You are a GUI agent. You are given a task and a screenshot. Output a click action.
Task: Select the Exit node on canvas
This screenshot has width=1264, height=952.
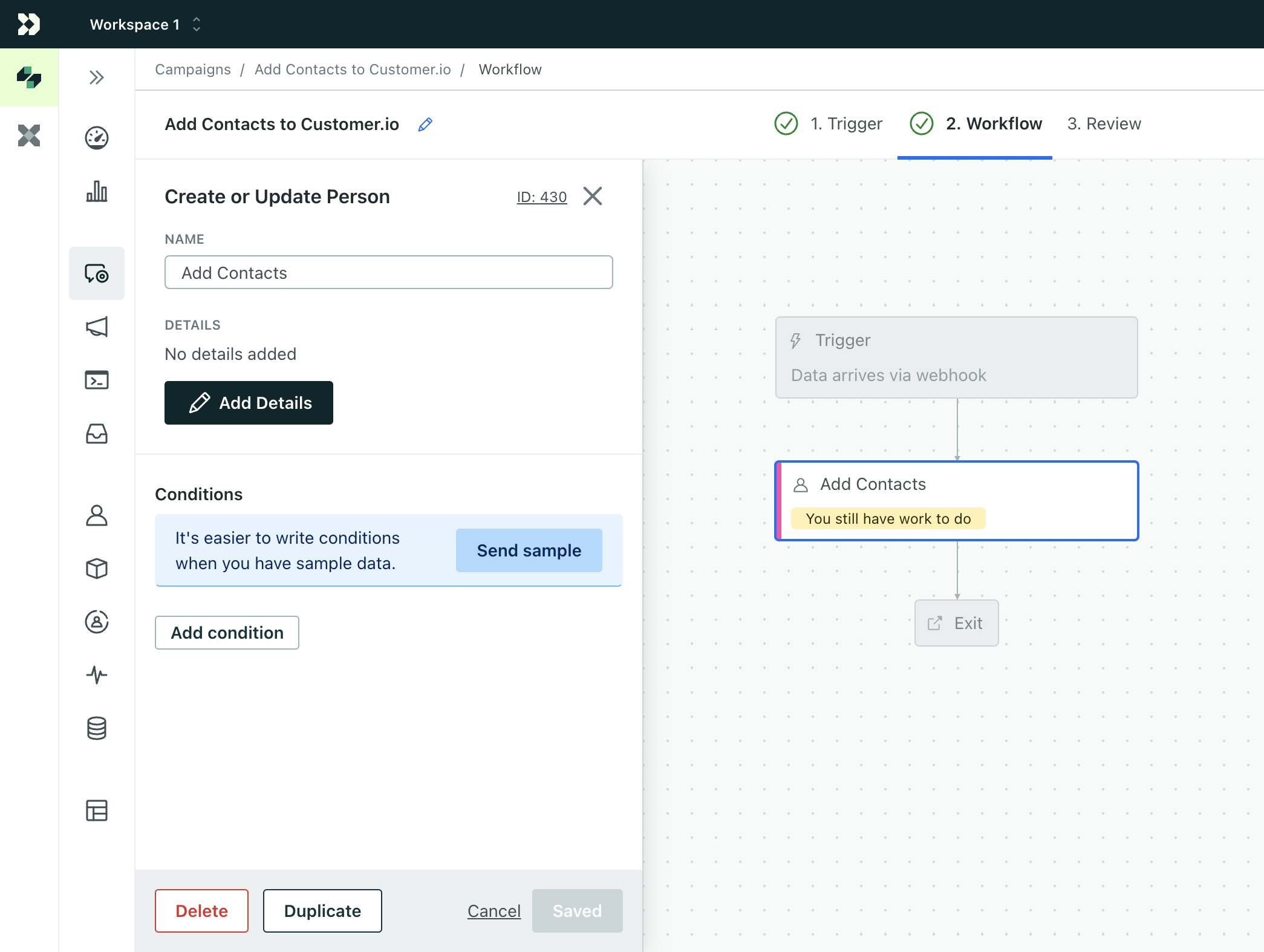(x=957, y=623)
